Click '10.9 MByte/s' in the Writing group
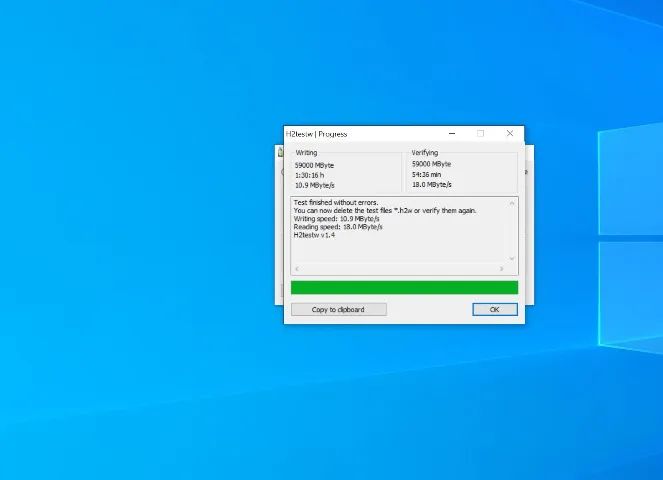Viewport: 663px width, 480px height. point(315,185)
